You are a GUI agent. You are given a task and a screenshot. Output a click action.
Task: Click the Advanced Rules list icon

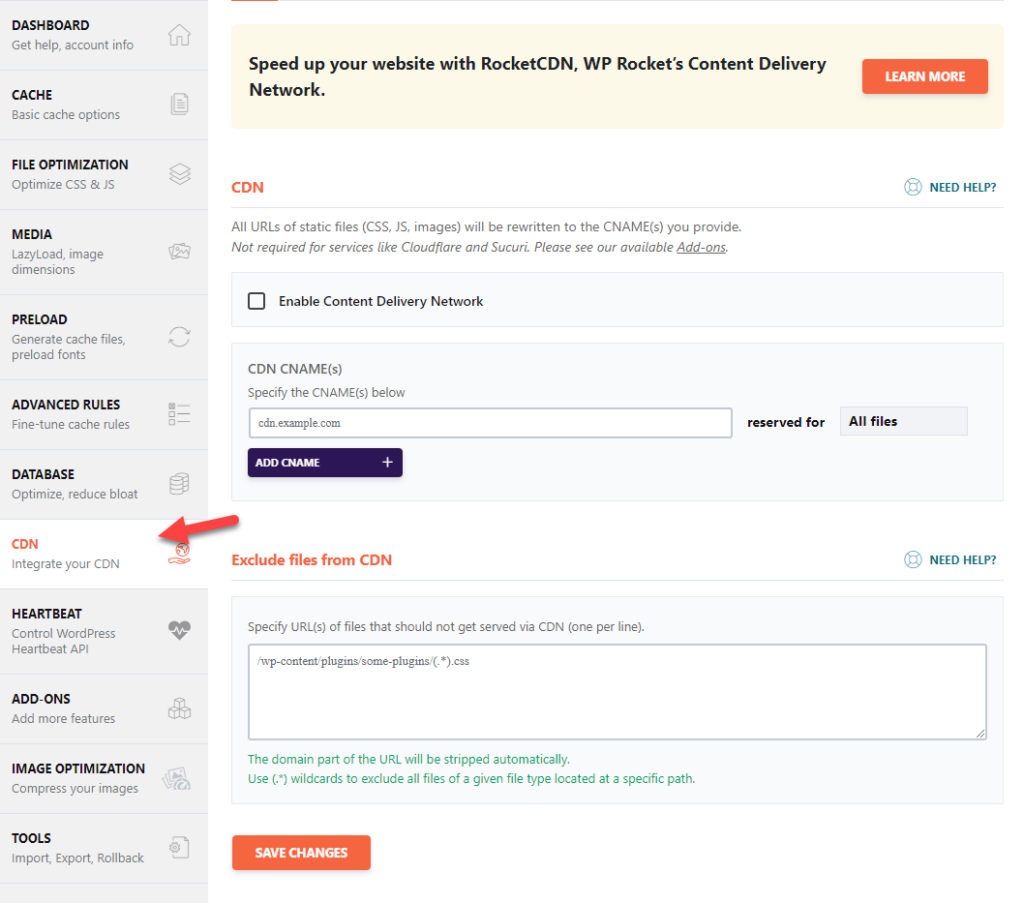coord(180,414)
